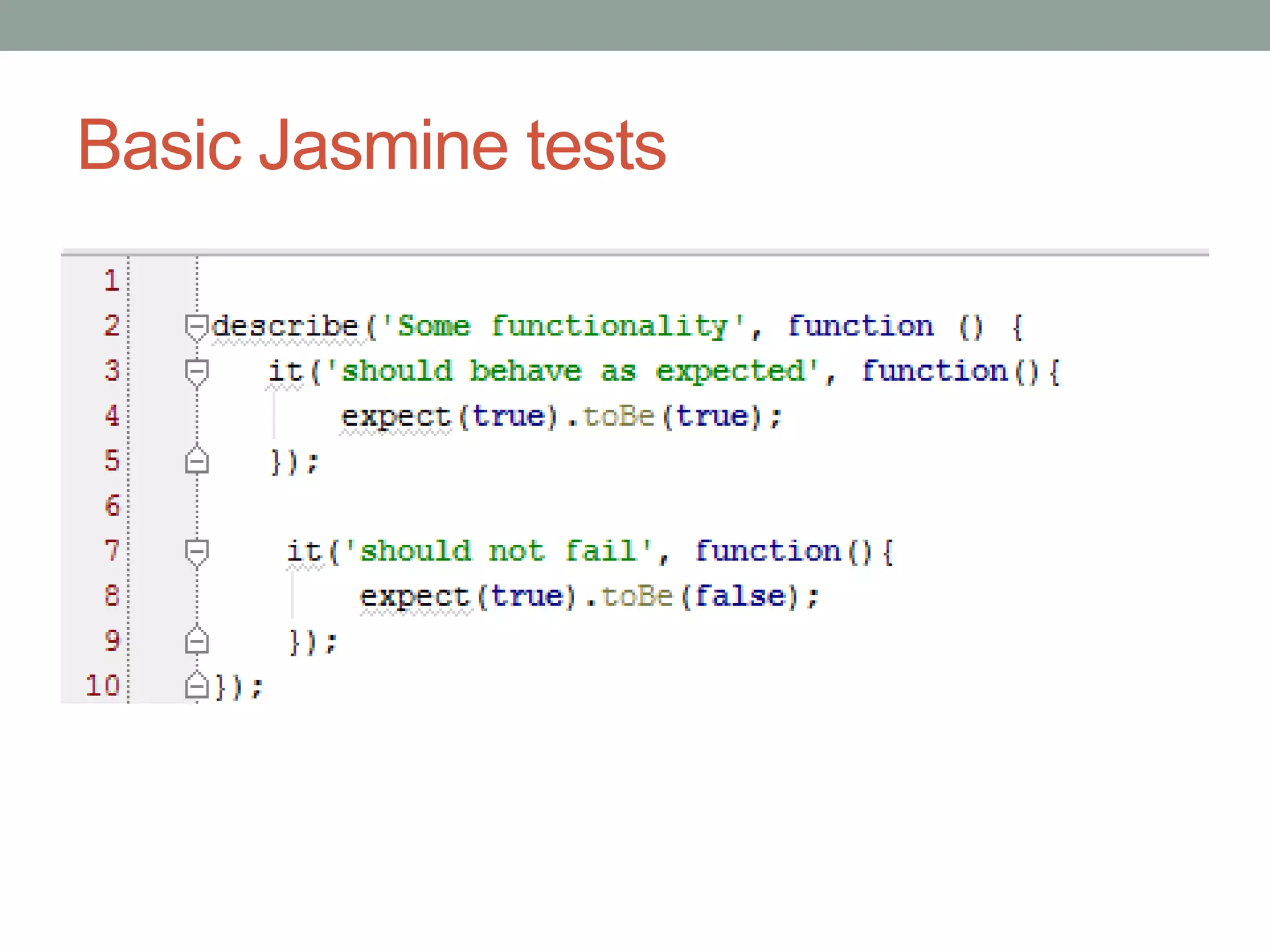Click line number 1 in the gutter
The image size is (1270, 952).
[112, 281]
